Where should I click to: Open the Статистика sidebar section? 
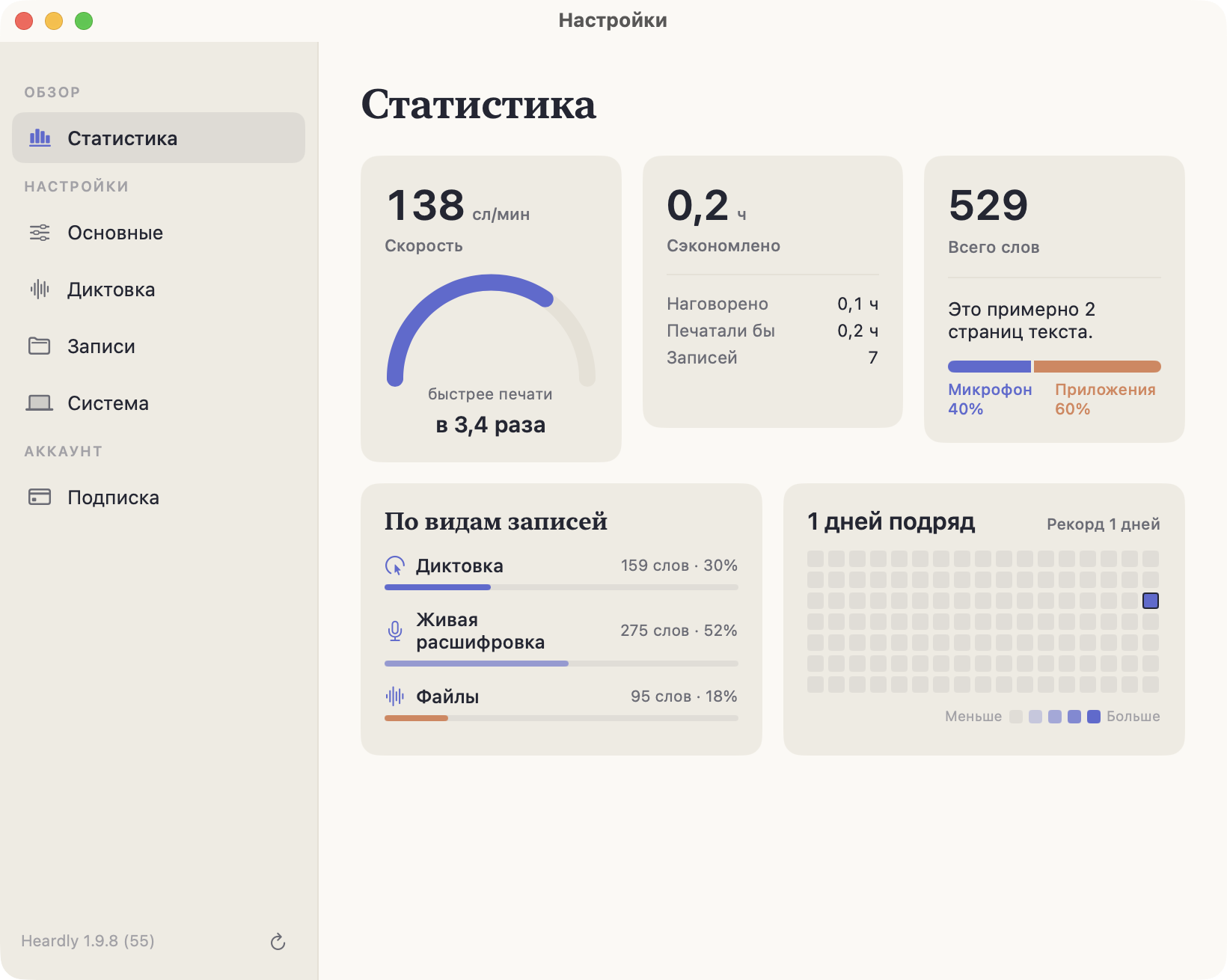click(x=159, y=138)
